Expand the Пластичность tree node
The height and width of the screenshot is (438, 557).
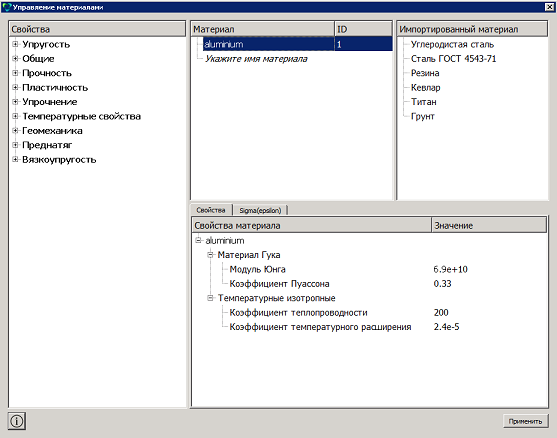pyautogui.click(x=15, y=87)
